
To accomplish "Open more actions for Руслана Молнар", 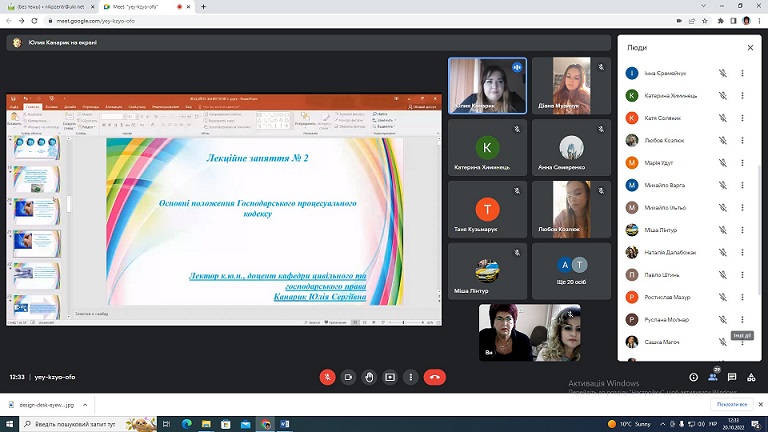I will [743, 319].
